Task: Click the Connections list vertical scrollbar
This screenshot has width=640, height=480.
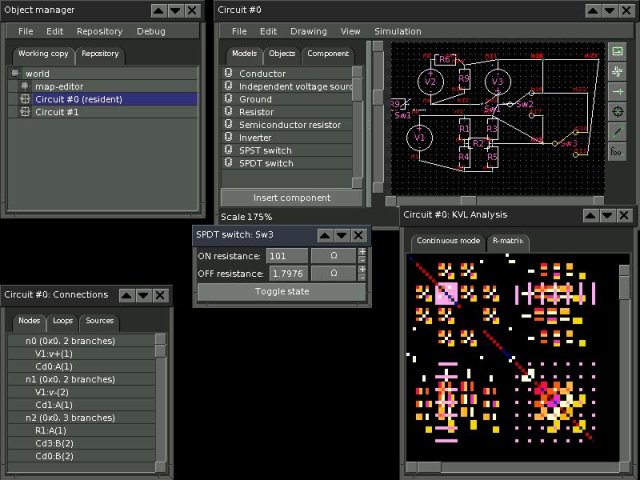Action: pyautogui.click(x=161, y=403)
